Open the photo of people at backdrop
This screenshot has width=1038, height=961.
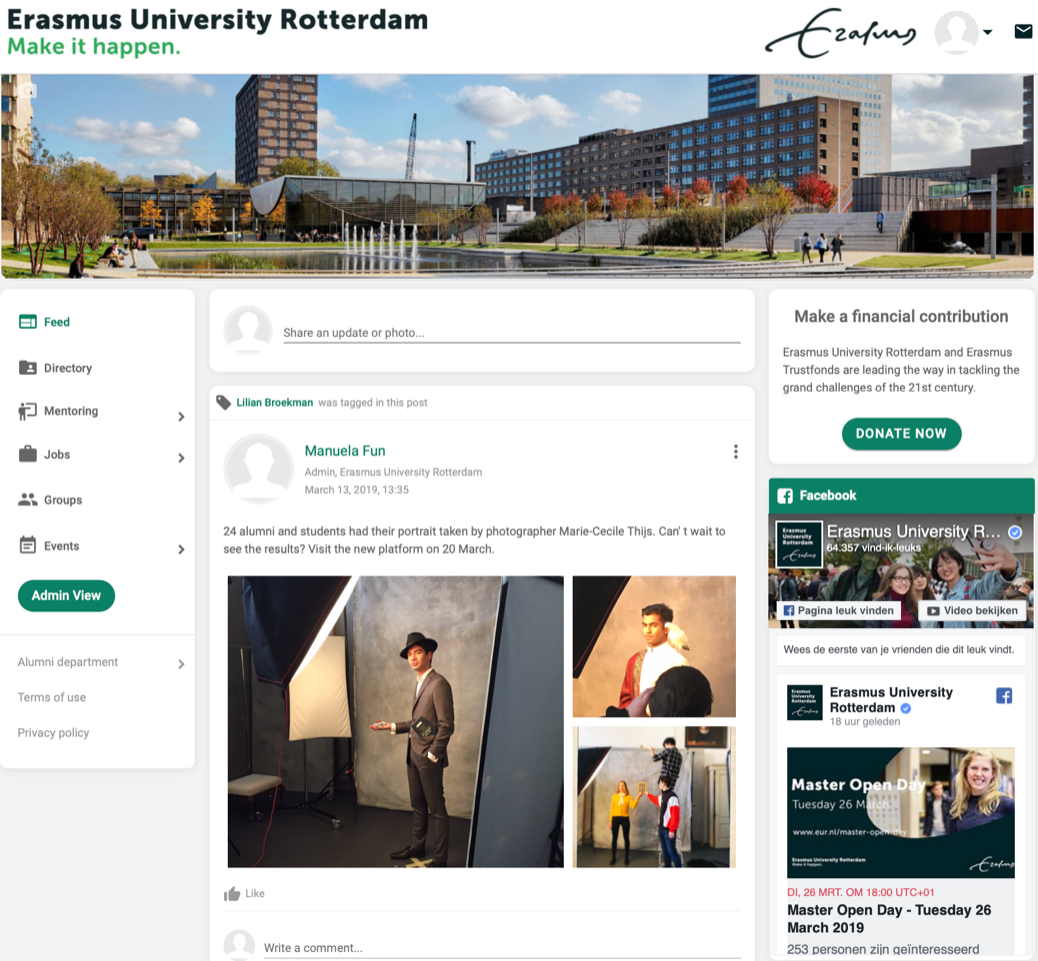click(x=654, y=797)
